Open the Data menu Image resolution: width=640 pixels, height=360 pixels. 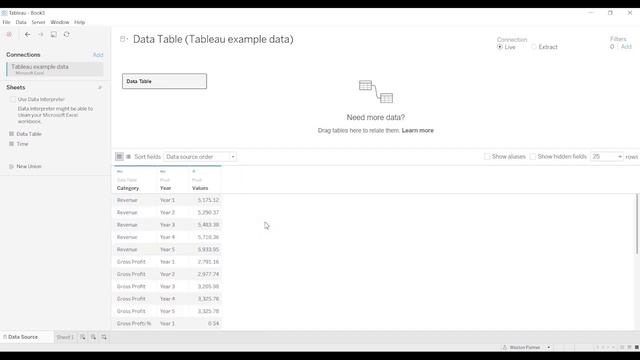click(x=21, y=22)
